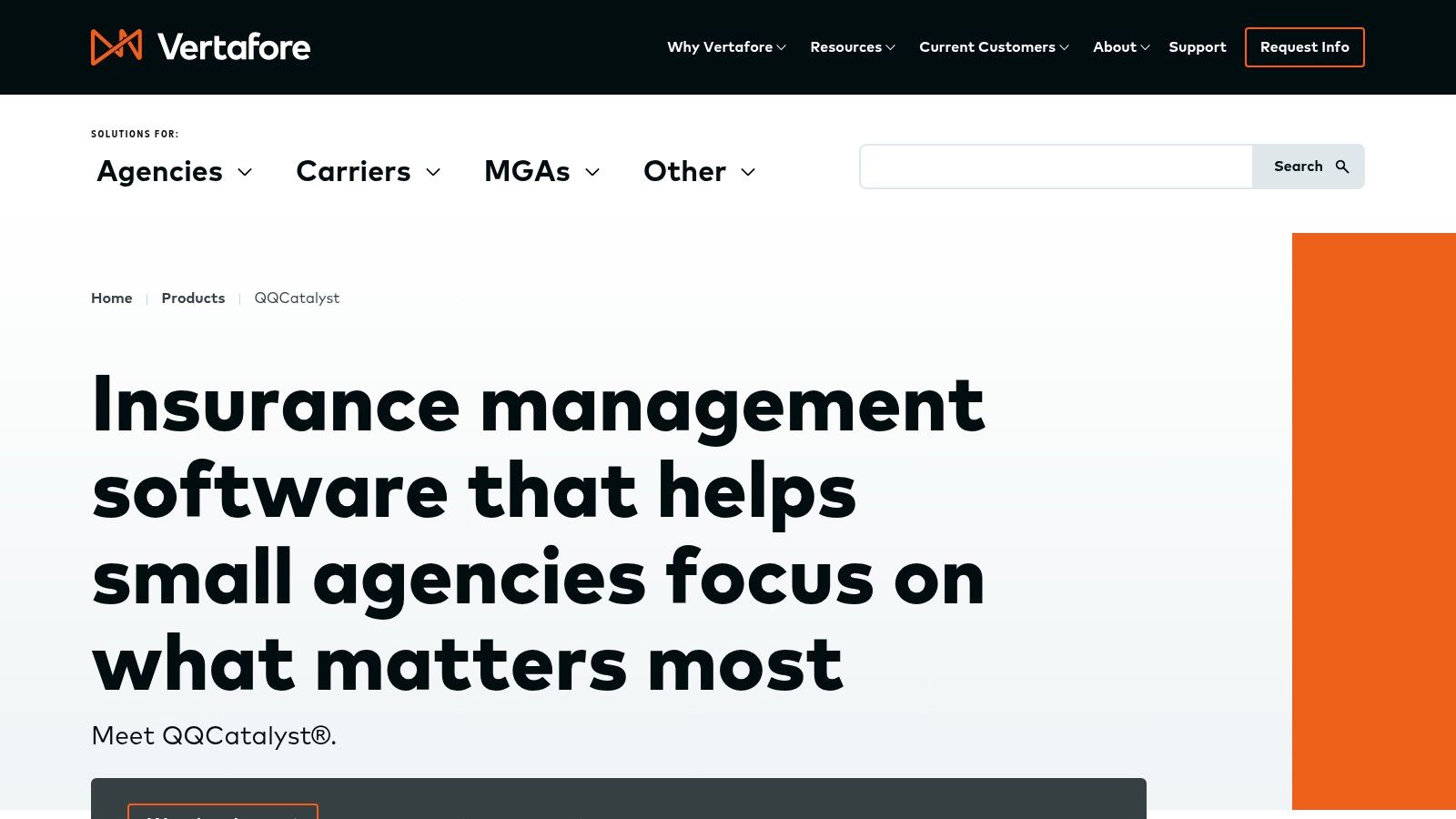Click the Search button label
The width and height of the screenshot is (1456, 819).
[1298, 167]
